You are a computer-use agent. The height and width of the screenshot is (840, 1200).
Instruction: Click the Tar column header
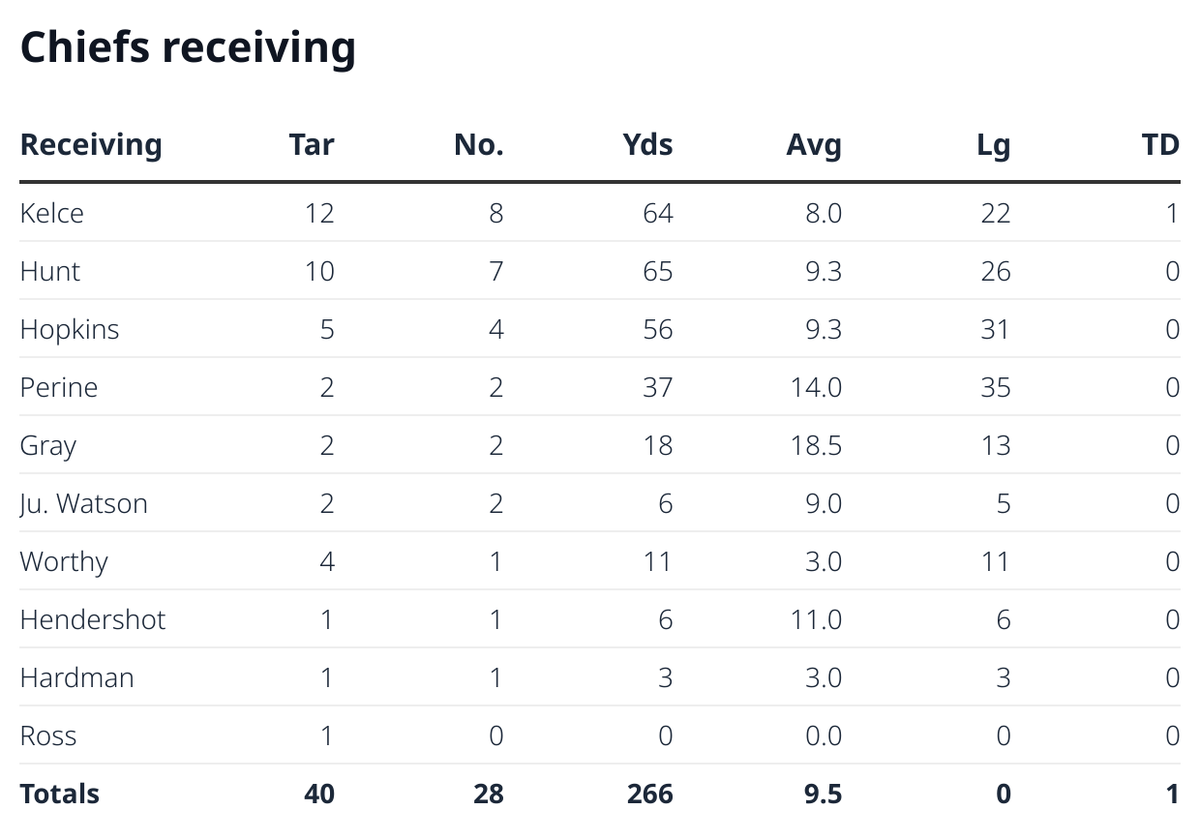coord(311,145)
